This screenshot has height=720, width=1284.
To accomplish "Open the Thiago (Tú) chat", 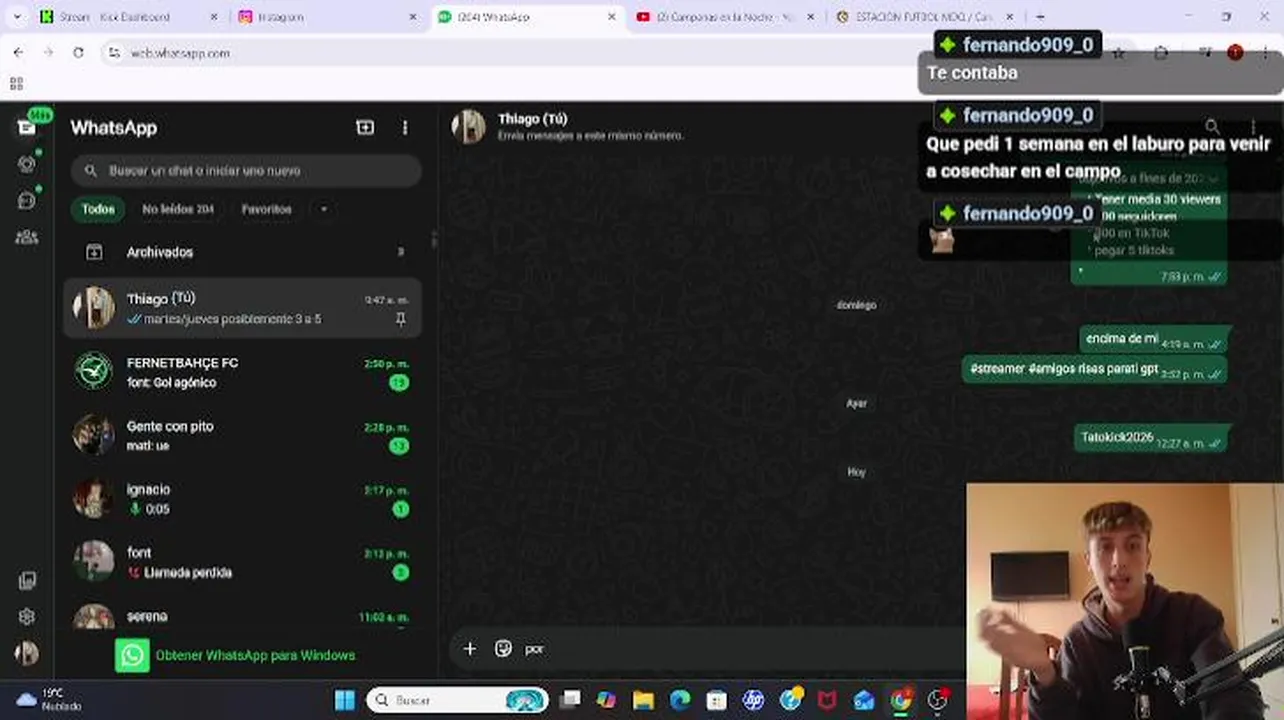I will coord(243,308).
